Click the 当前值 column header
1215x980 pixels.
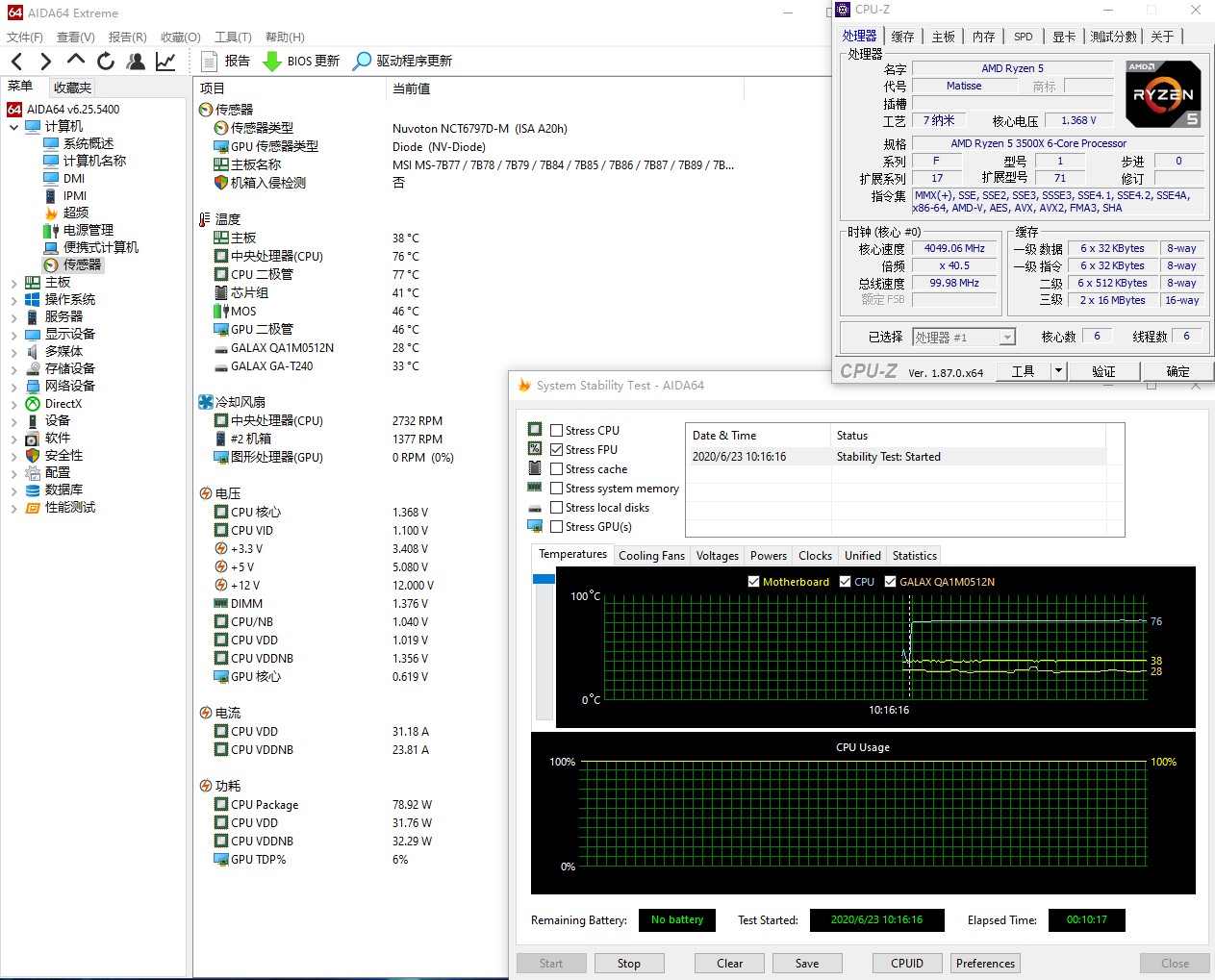coord(411,88)
